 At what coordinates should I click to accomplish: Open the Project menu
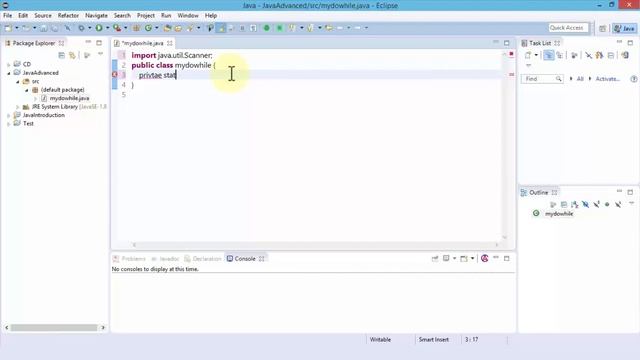point(146,16)
